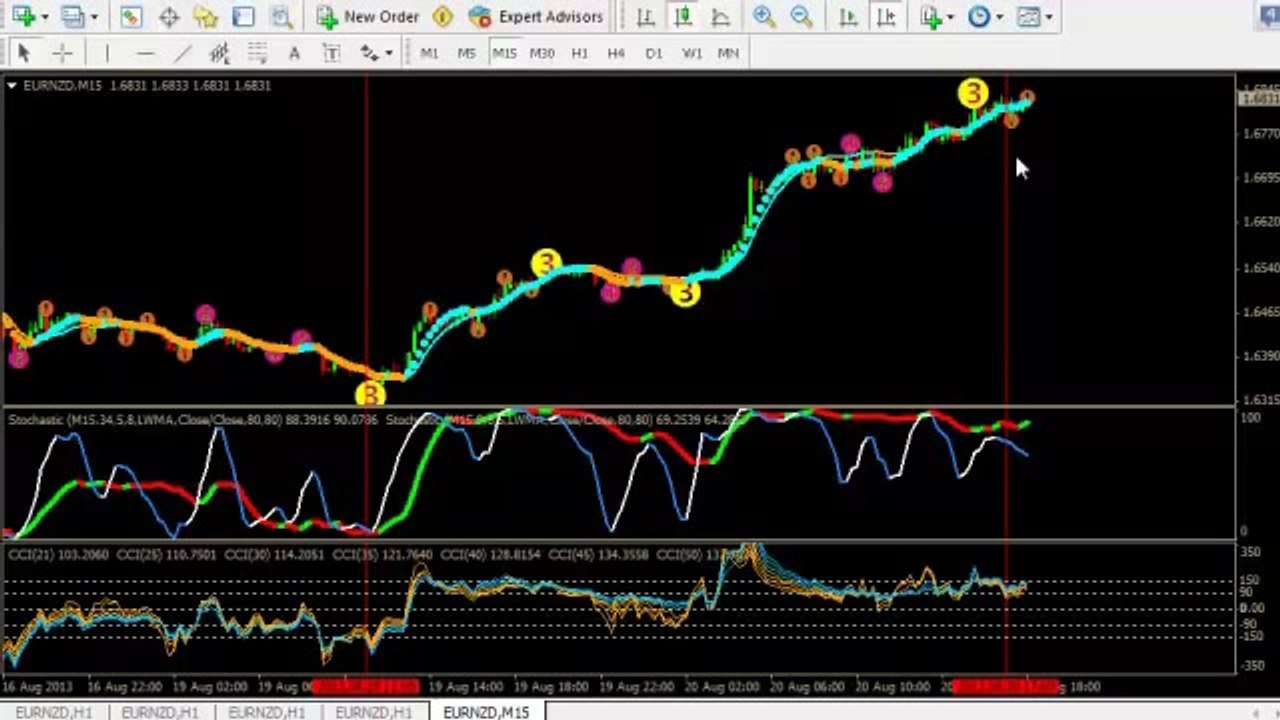
Task: Expand the Profiles dropdown arrow
Action: point(95,17)
